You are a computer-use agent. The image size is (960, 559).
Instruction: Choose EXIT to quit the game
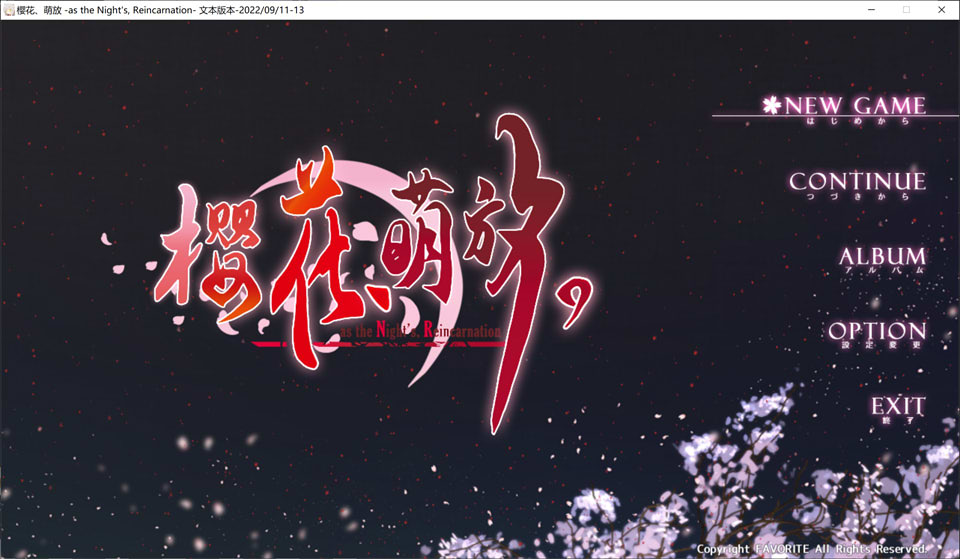(897, 406)
